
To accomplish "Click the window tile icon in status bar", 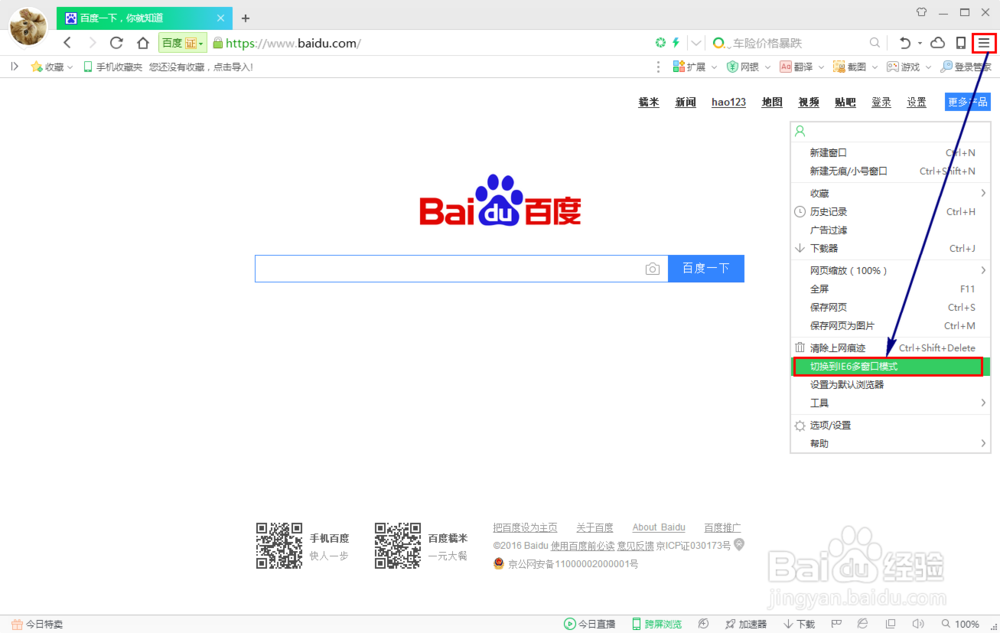I will (x=890, y=623).
